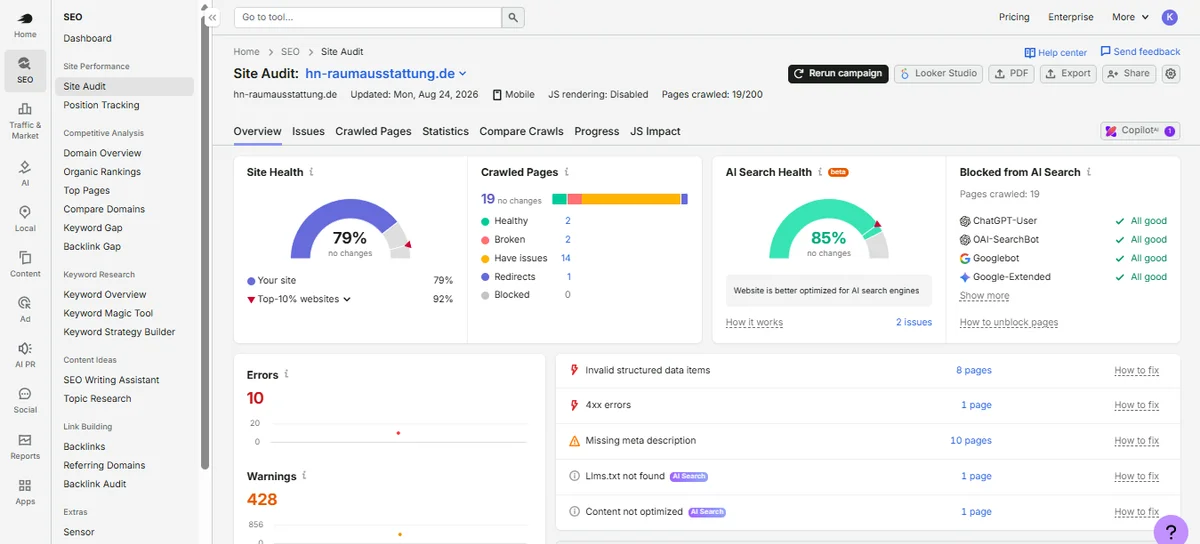Screen dimensions: 1200x544
Task: Click the AI Search Health gauge
Action: 828,228
